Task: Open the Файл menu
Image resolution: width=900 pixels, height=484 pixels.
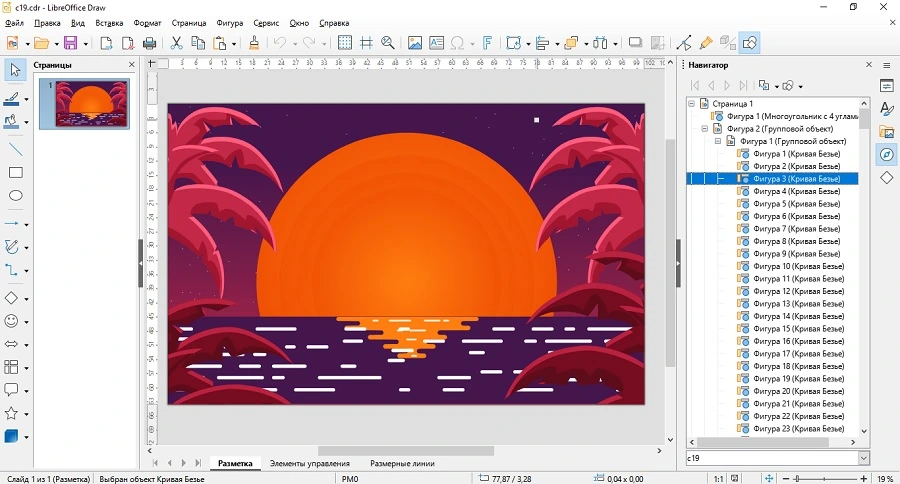Action: [x=14, y=23]
